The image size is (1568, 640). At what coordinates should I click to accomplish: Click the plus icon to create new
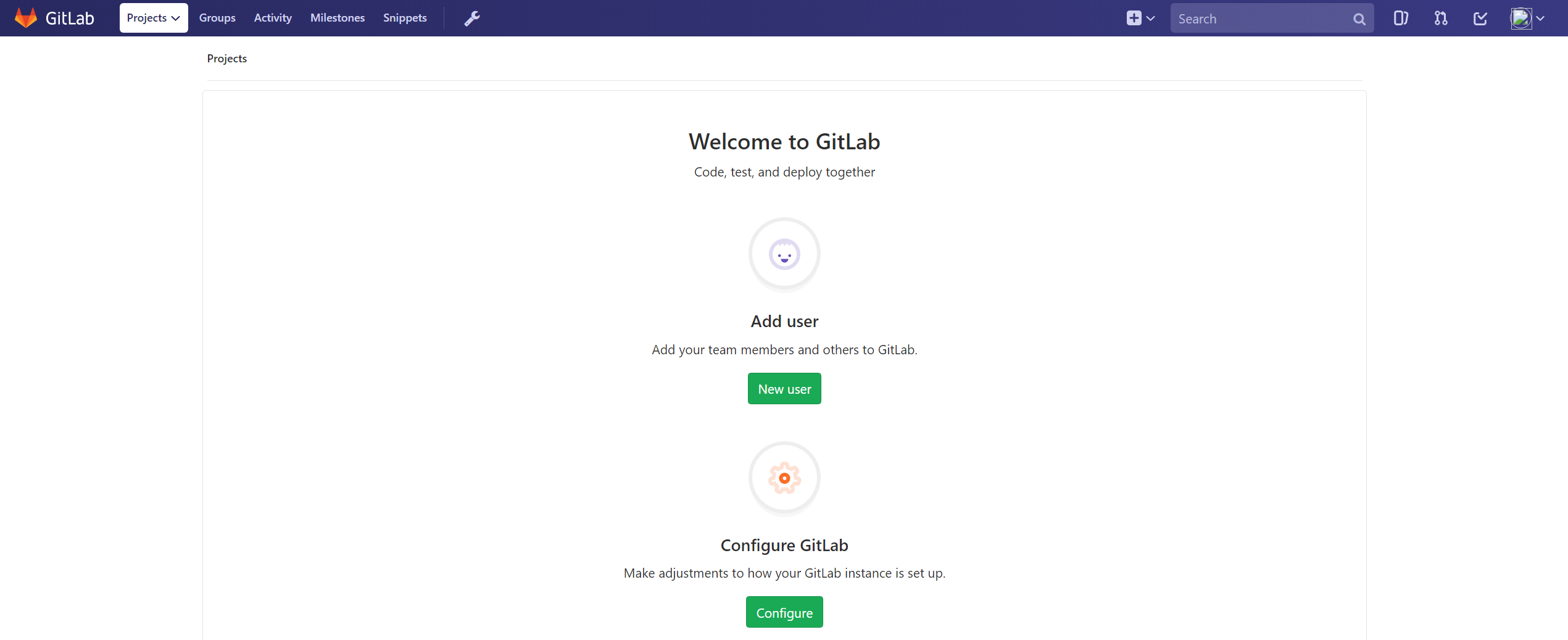pyautogui.click(x=1134, y=19)
